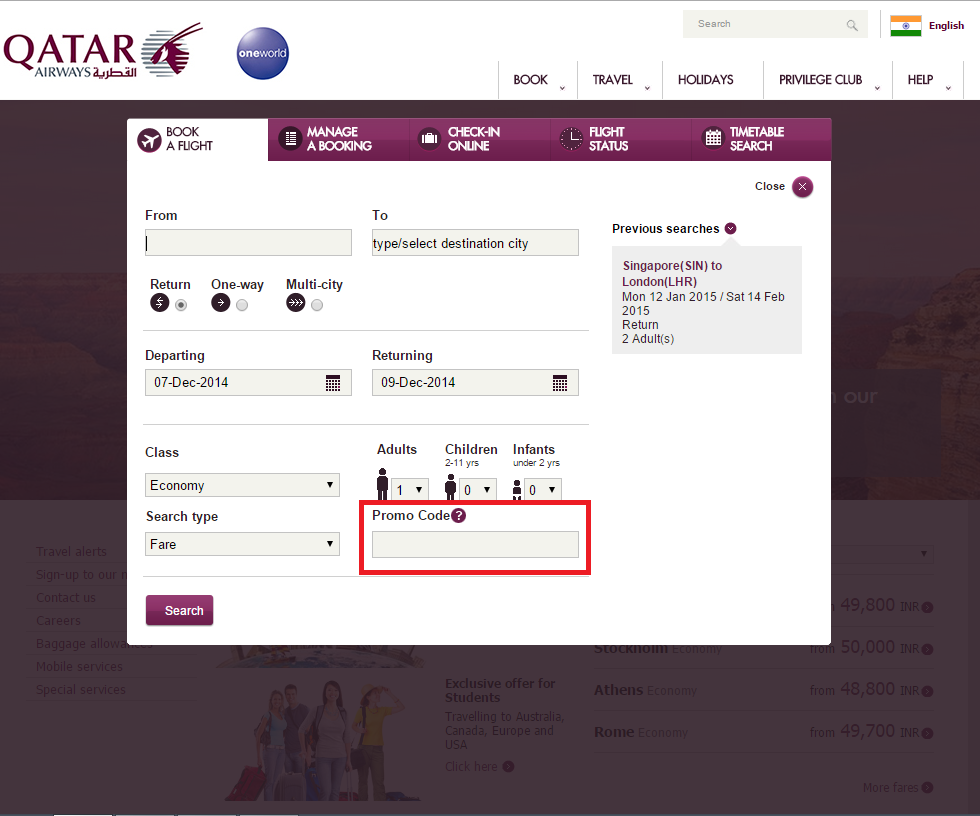Switch to the Timetable Search tab

point(761,139)
